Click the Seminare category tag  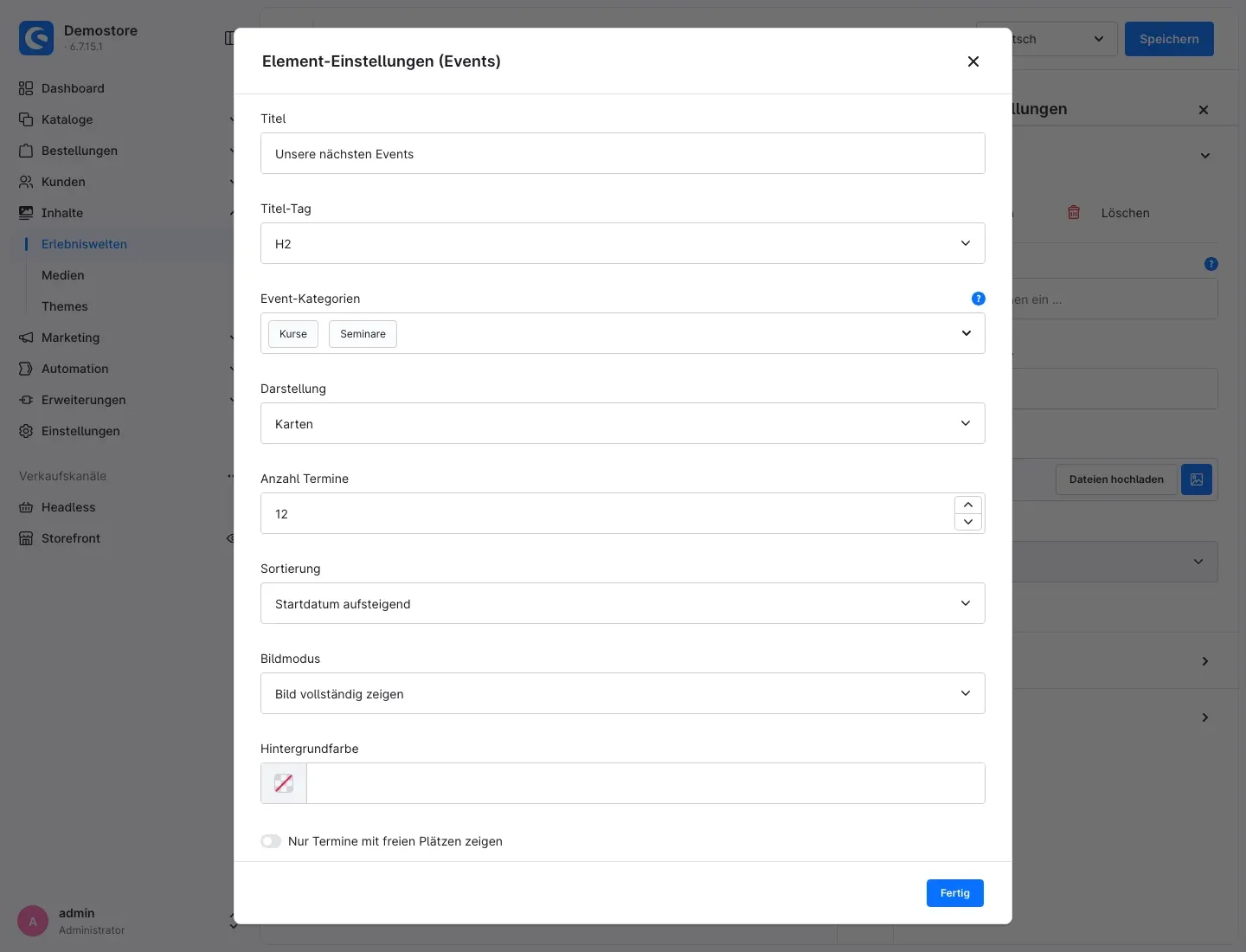363,334
